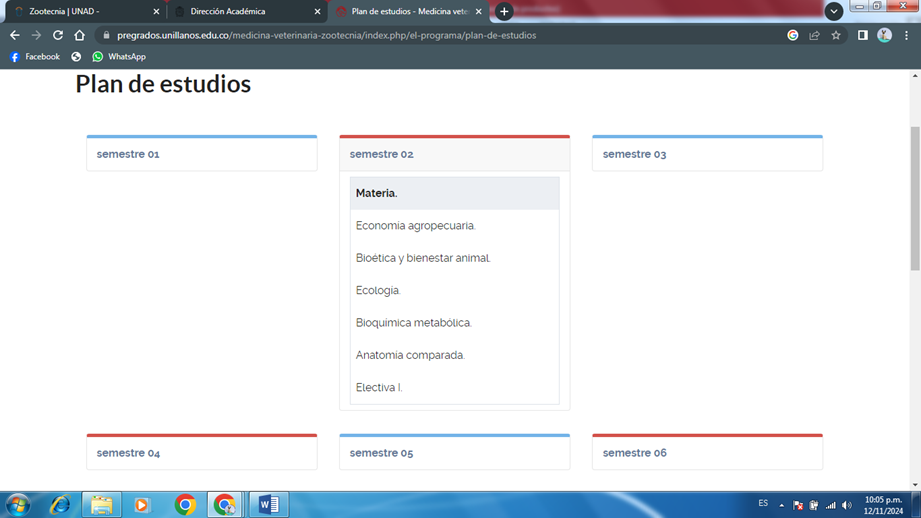921x518 pixels.
Task: Open the tab search dropdown arrow
Action: click(833, 12)
